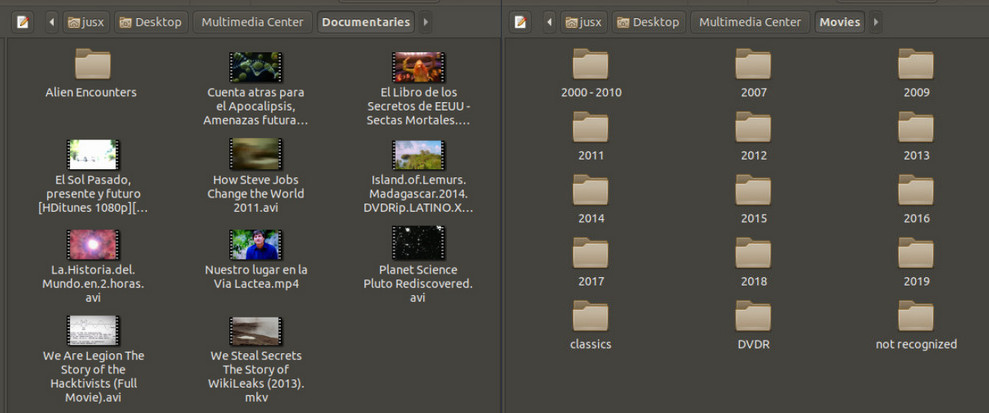Open the 2000 - 2010 folder
This screenshot has width=989, height=413.
point(590,64)
